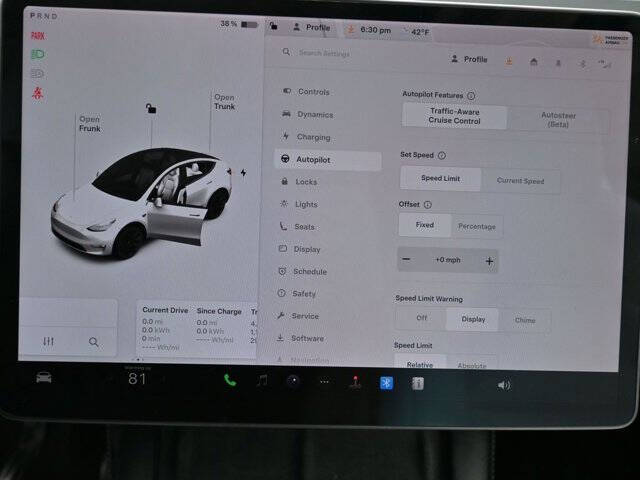Tap the green headlight indicator icon
640x480 pixels.
click(x=38, y=54)
